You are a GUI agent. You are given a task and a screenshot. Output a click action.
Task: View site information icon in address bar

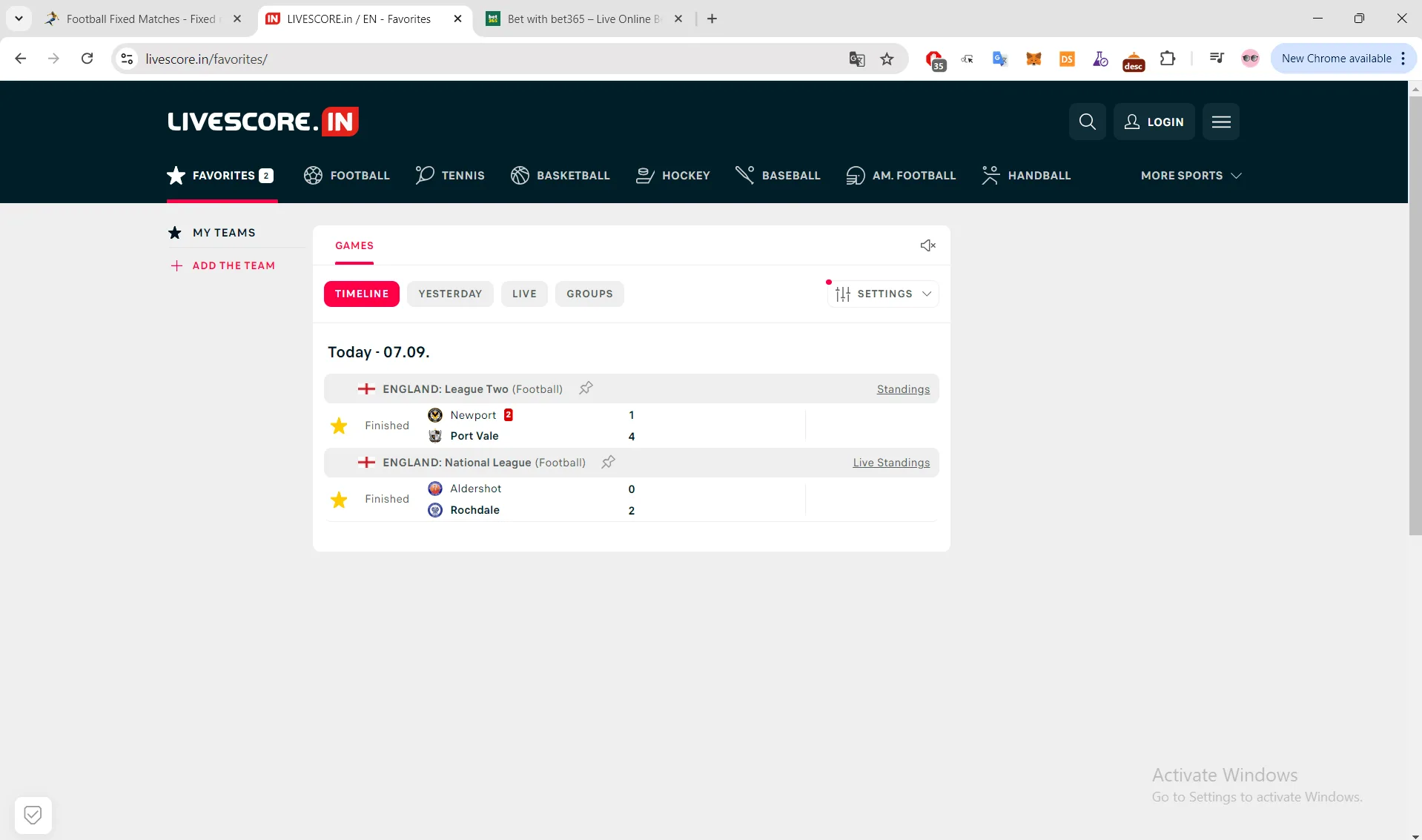[x=128, y=59]
